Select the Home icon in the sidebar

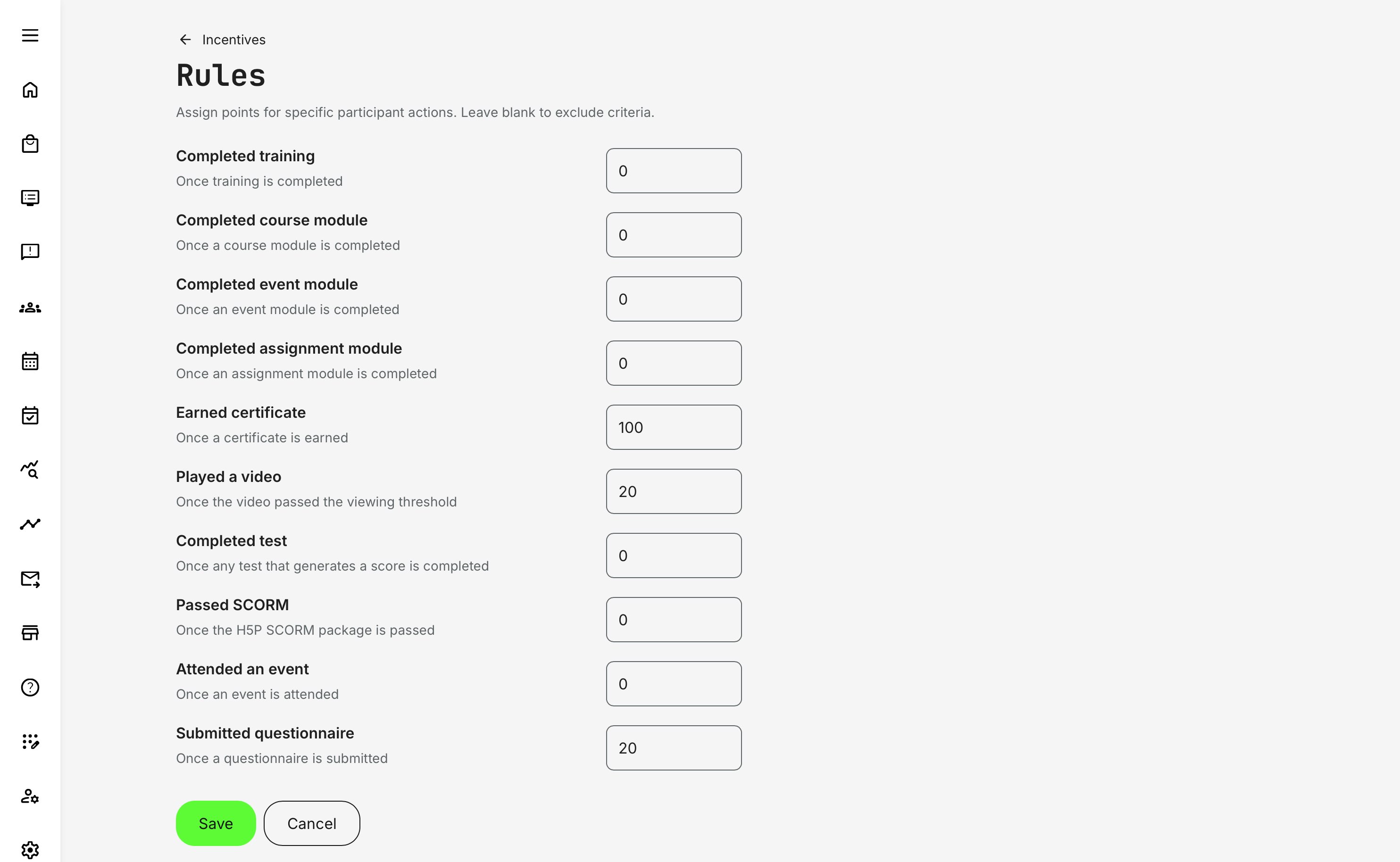(29, 90)
